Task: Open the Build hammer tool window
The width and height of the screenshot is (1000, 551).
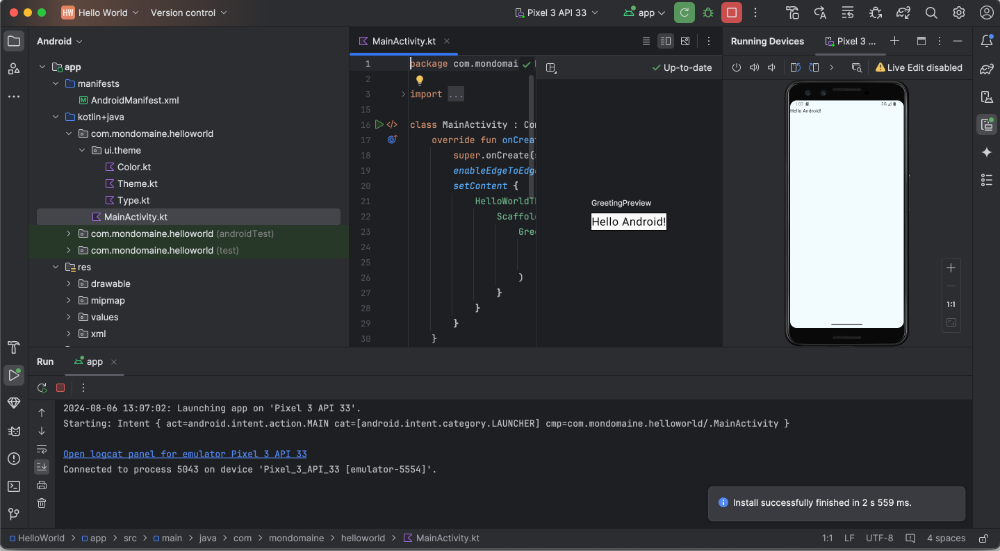Action: click(13, 348)
